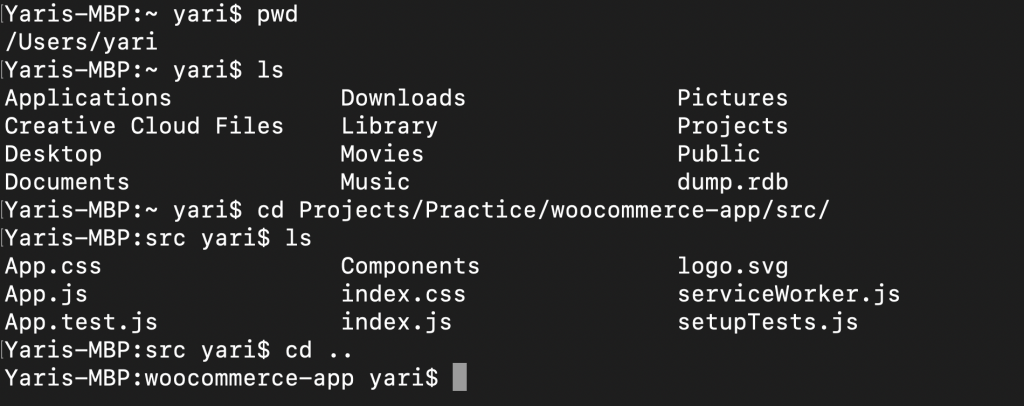Click the 'pwd' command text

click(278, 14)
